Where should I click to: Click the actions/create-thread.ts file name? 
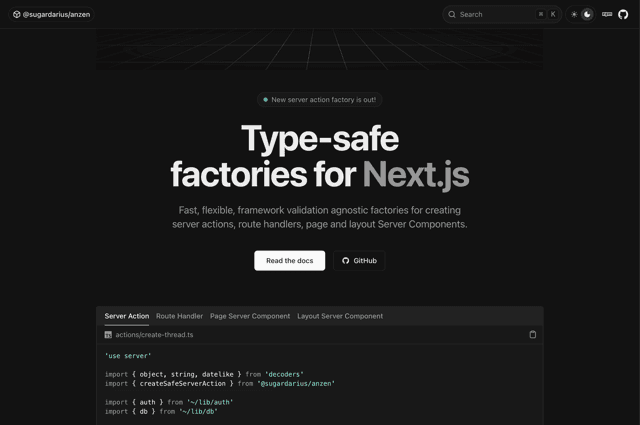154,335
